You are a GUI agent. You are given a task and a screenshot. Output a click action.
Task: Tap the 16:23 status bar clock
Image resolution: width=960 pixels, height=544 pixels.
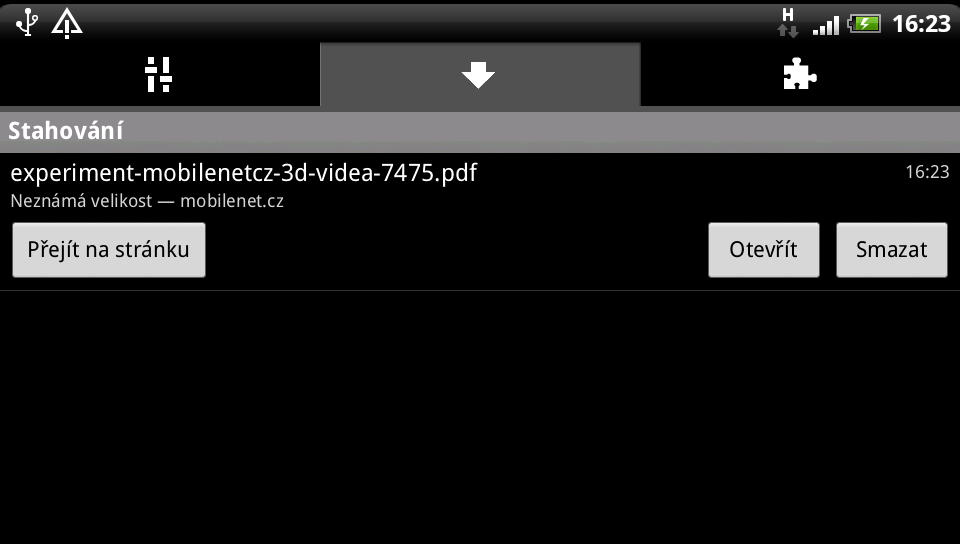point(921,24)
